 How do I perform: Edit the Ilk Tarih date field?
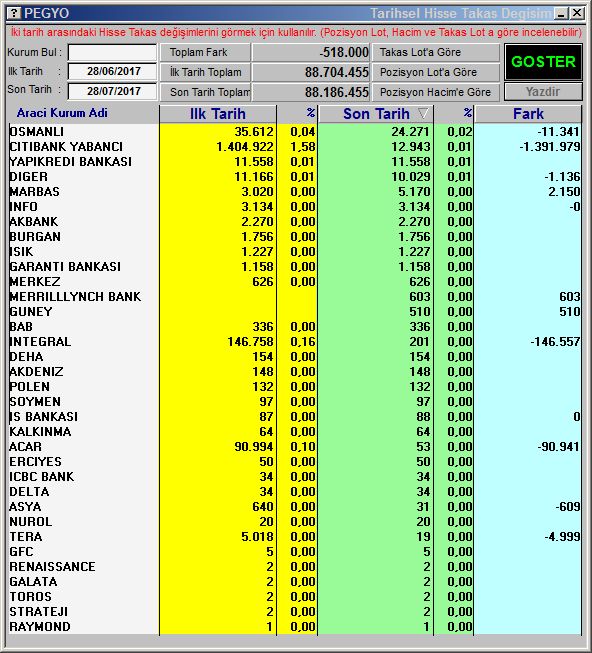click(112, 71)
